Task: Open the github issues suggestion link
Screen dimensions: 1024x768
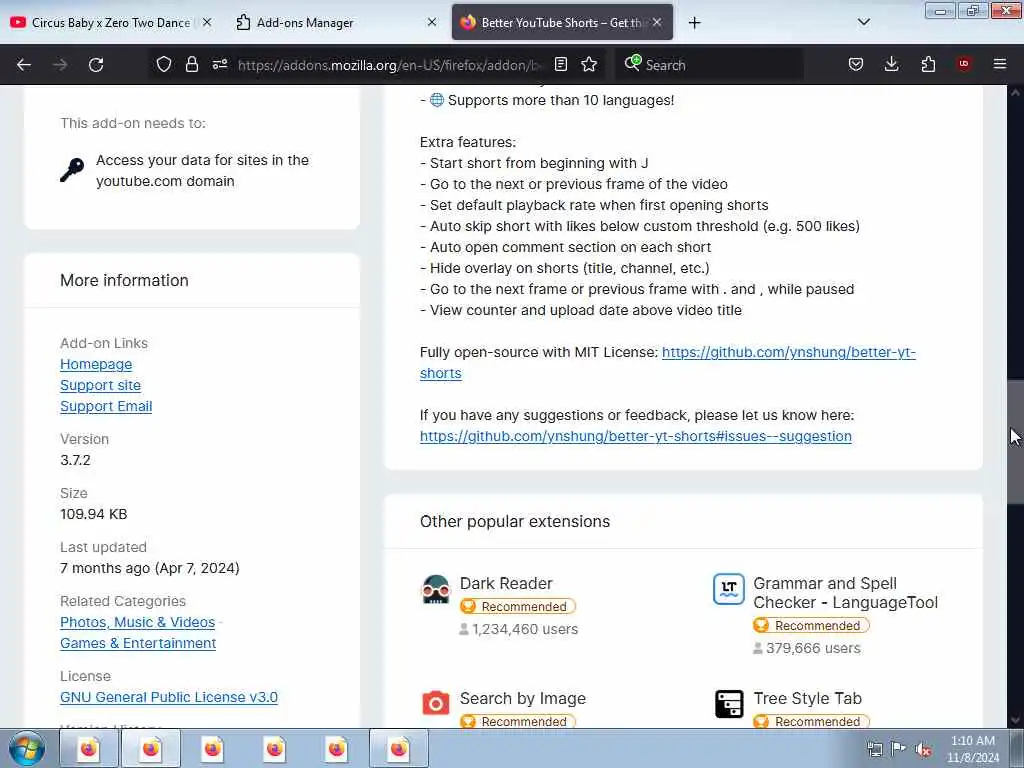Action: coord(635,436)
